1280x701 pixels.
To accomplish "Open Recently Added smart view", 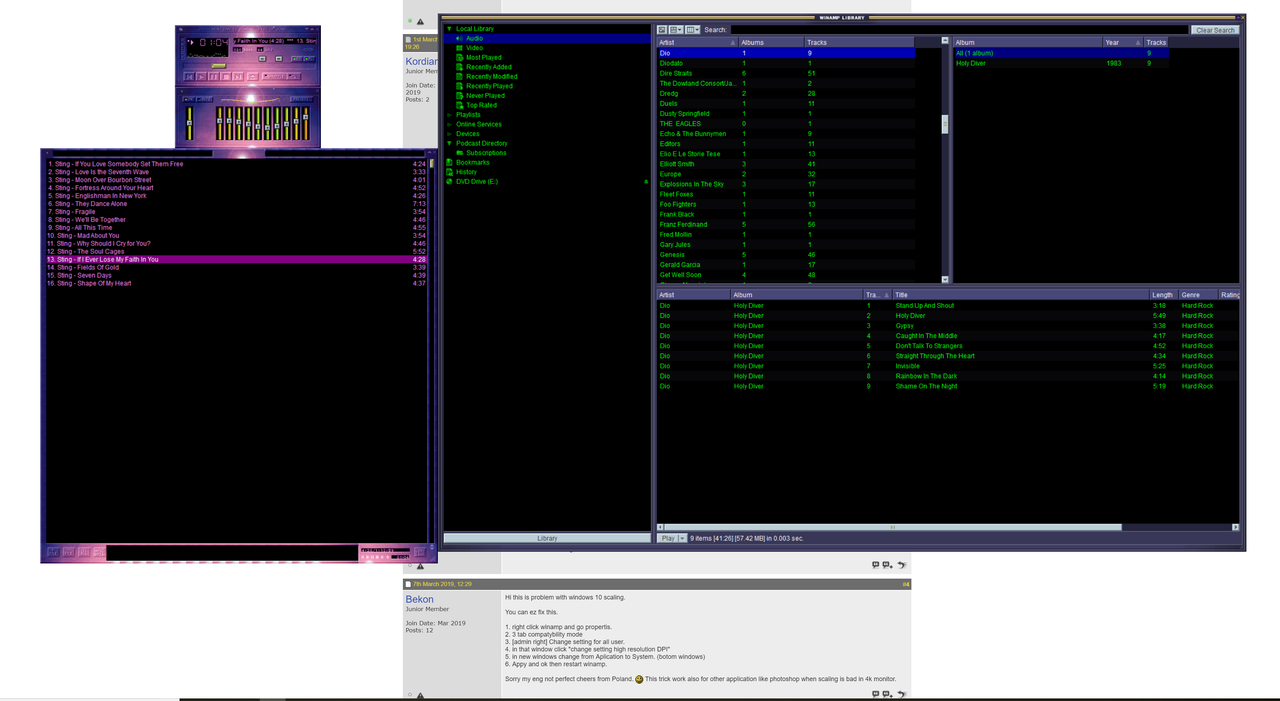I will pos(489,67).
